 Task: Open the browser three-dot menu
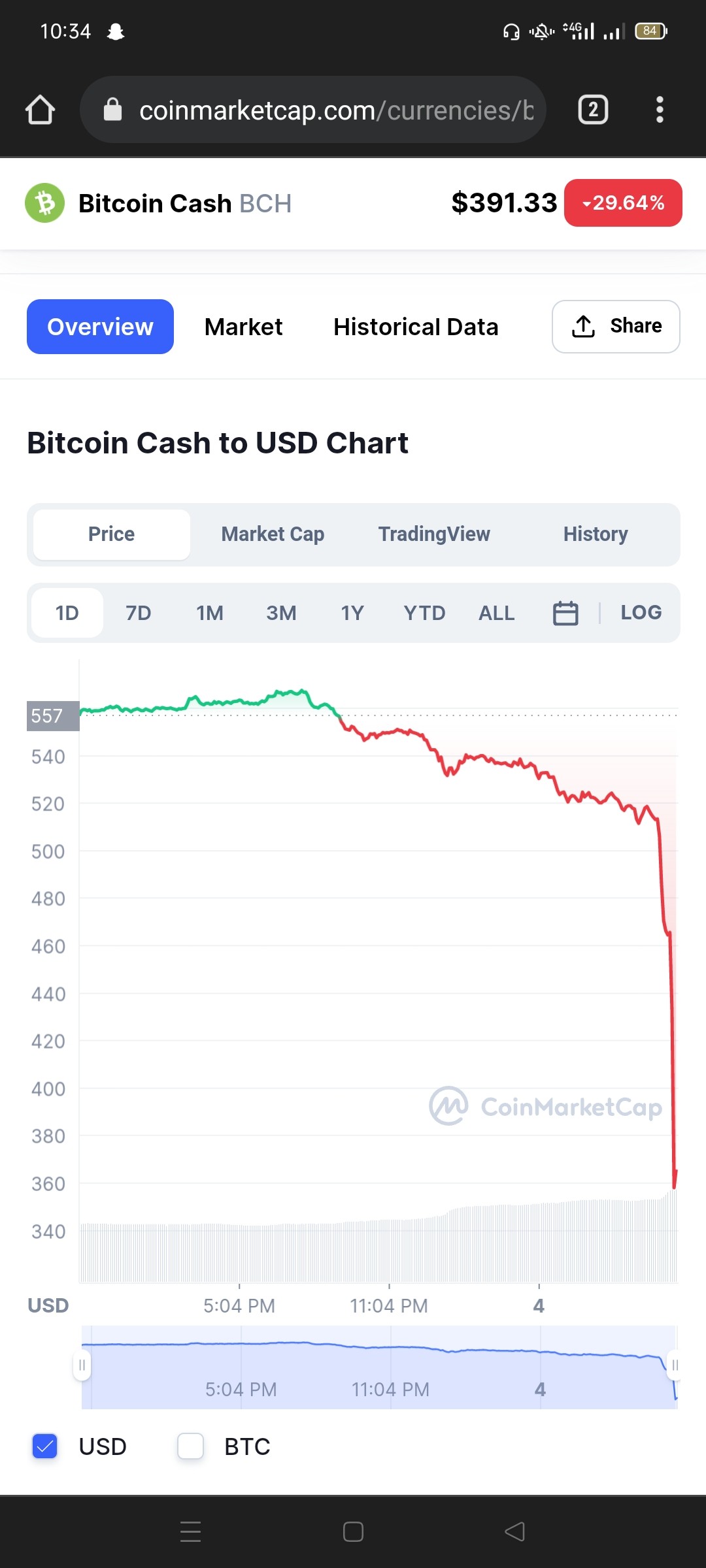660,110
